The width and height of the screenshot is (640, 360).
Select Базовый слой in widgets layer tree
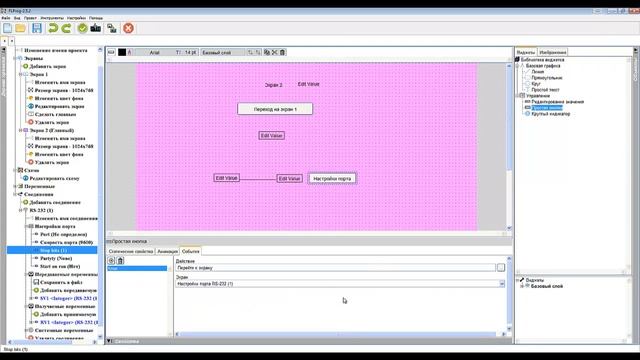click(547, 286)
